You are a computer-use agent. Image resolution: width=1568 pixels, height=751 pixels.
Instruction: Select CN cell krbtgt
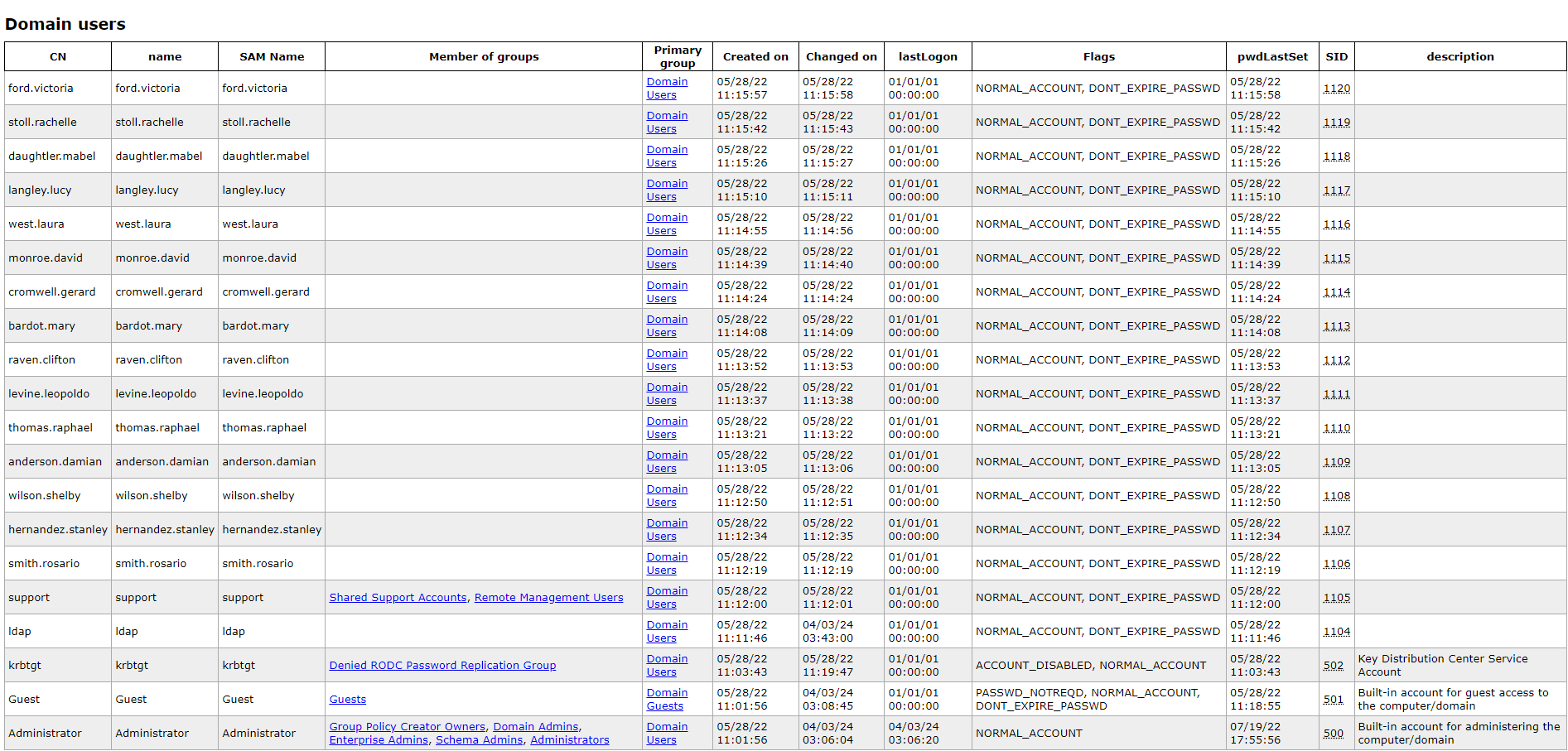click(58, 666)
